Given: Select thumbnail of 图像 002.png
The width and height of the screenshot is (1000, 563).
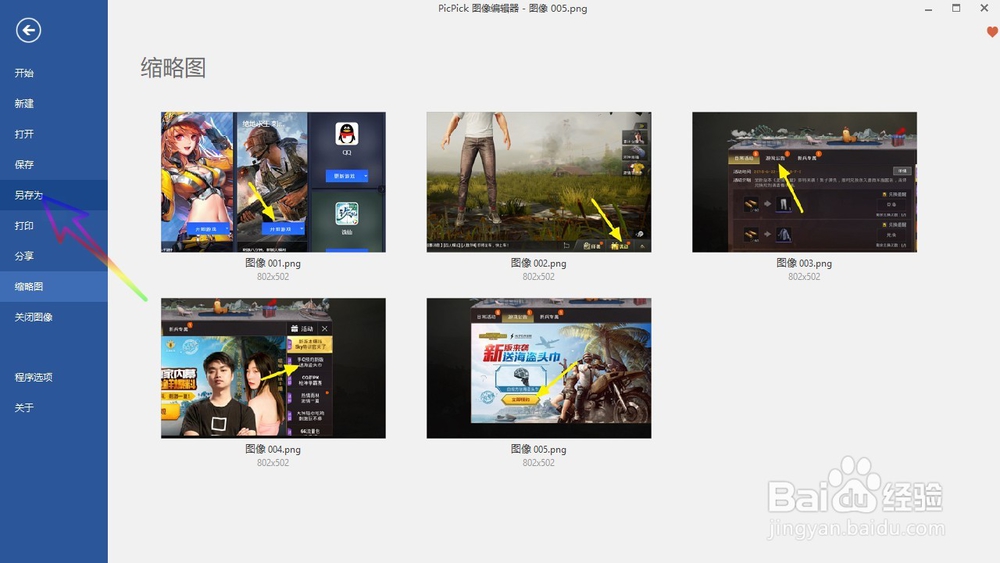Looking at the screenshot, I should pos(539,182).
